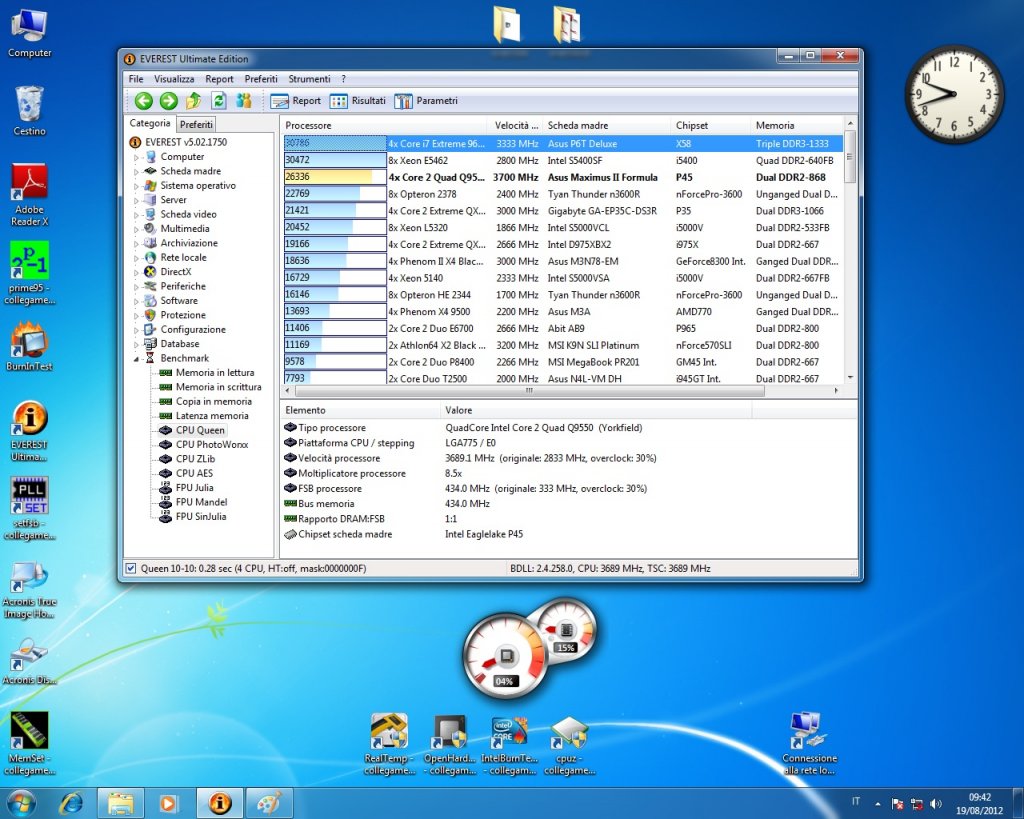The height and width of the screenshot is (819, 1024).
Task: Toggle the Queen 10-10 status bar checkbox
Action: click(x=131, y=568)
